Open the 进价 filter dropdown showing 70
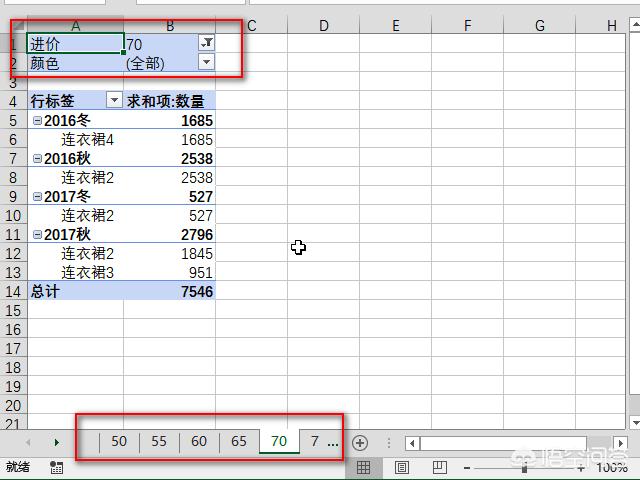This screenshot has height=480, width=640. click(207, 43)
